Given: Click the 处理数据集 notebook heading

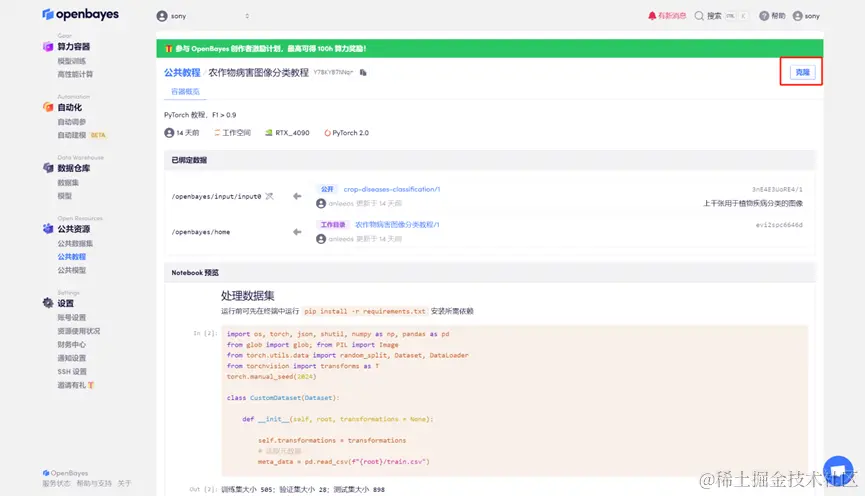Looking at the screenshot, I should click(x=248, y=295).
